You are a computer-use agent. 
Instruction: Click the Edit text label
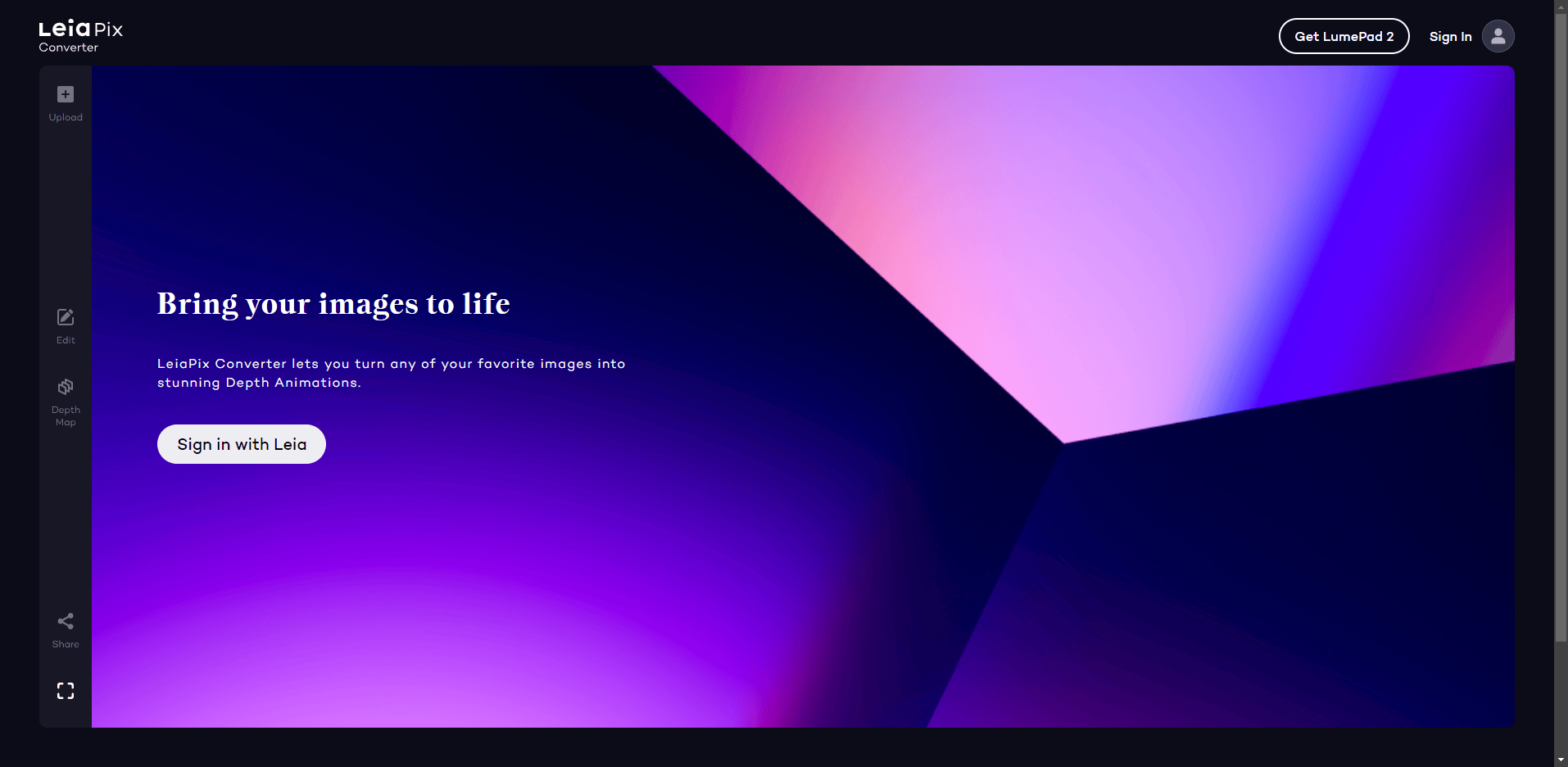coord(66,340)
